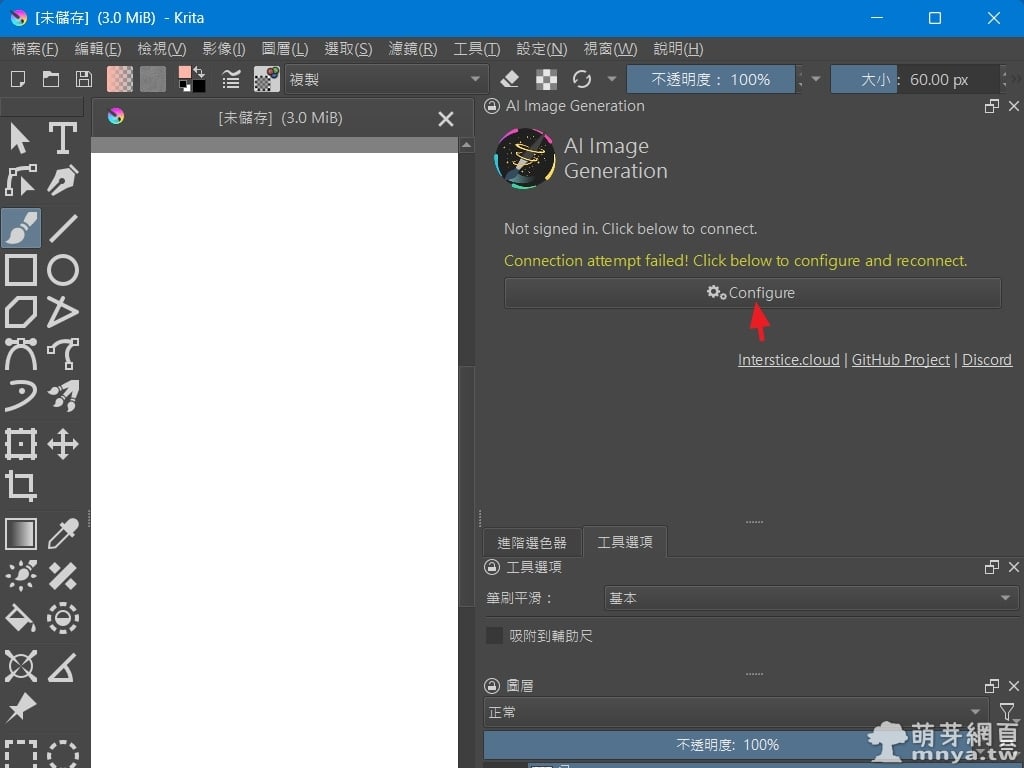Screen dimensions: 1024x768
Task: Select the Color Sampler eyedropper tool
Action: click(x=63, y=533)
